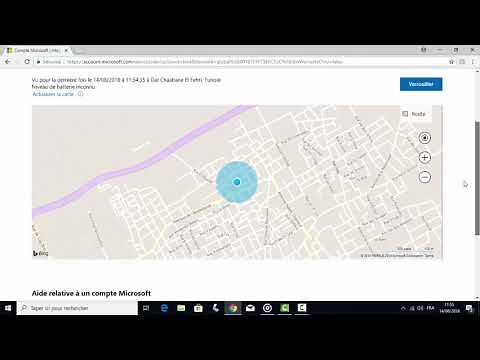The height and width of the screenshot is (360, 480).
Task: Click the Actualiser la carte link
Action: click(53, 94)
